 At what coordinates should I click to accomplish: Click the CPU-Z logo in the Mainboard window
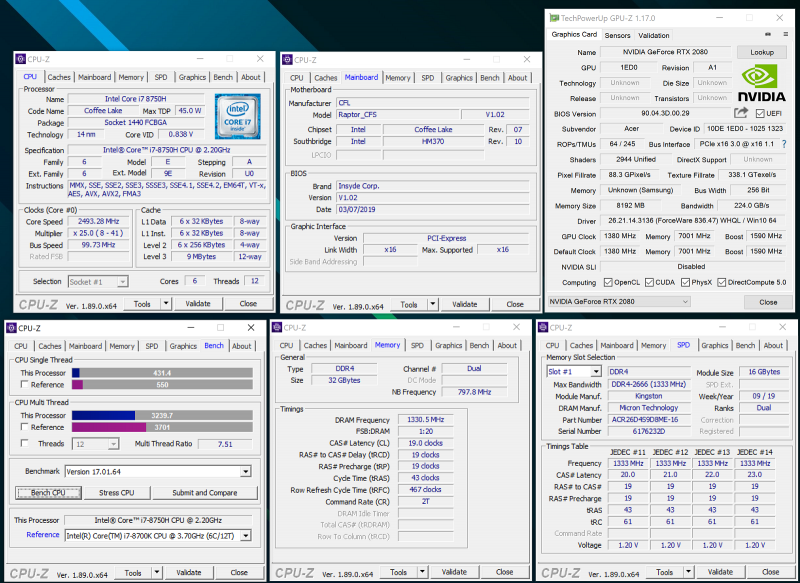coord(304,304)
